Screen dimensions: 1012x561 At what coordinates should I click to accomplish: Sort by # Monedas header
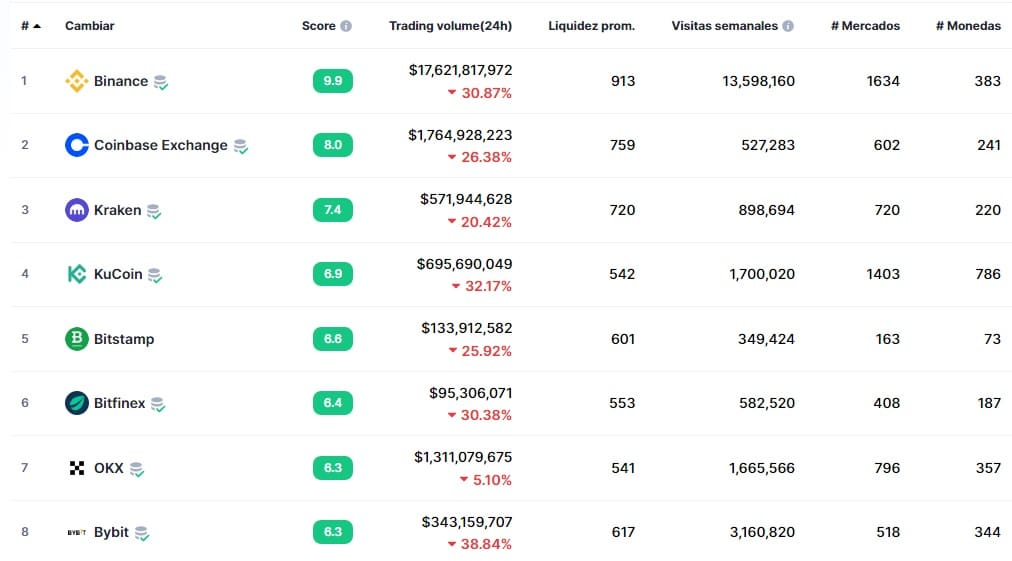coord(969,26)
